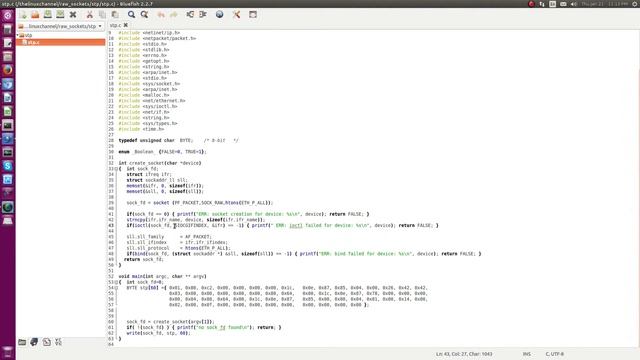Undo last edit
The width and height of the screenshot is (640, 360).
(x=161, y=15)
